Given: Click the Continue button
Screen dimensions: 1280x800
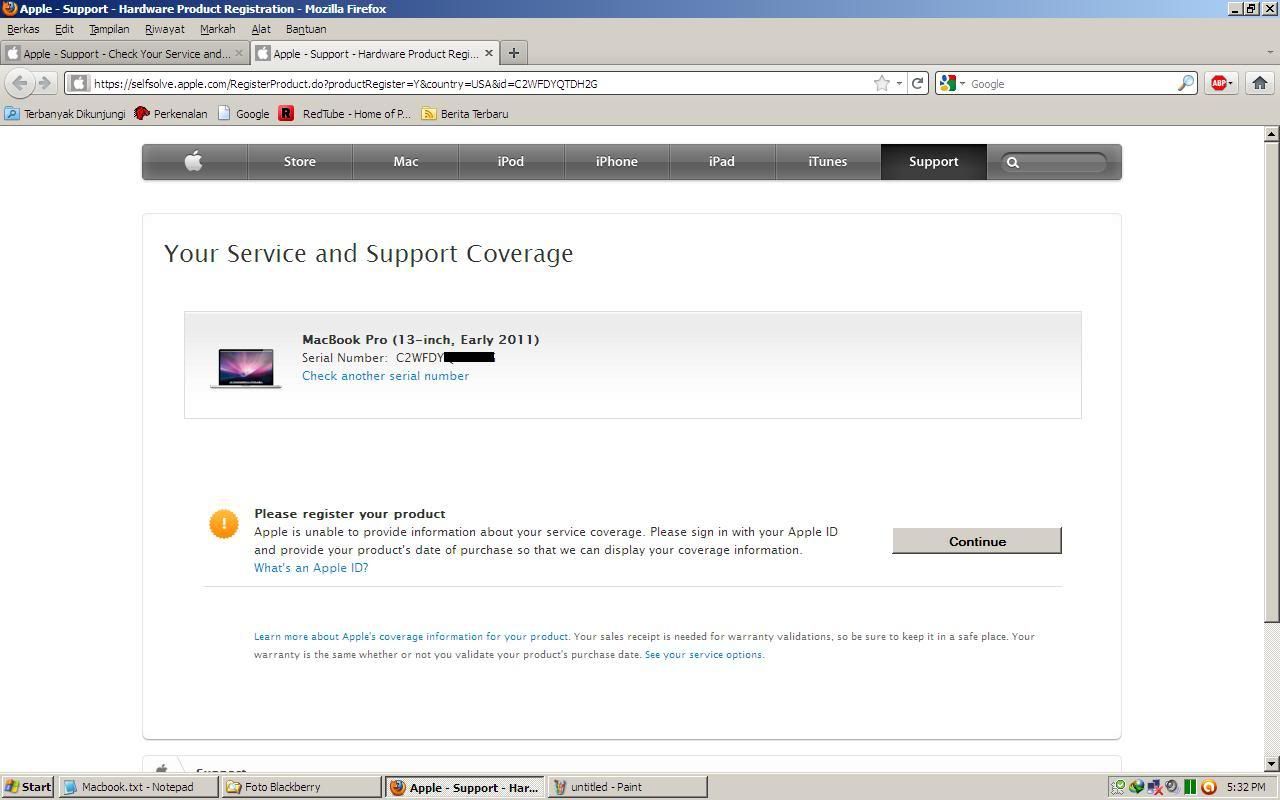Looking at the screenshot, I should [977, 541].
